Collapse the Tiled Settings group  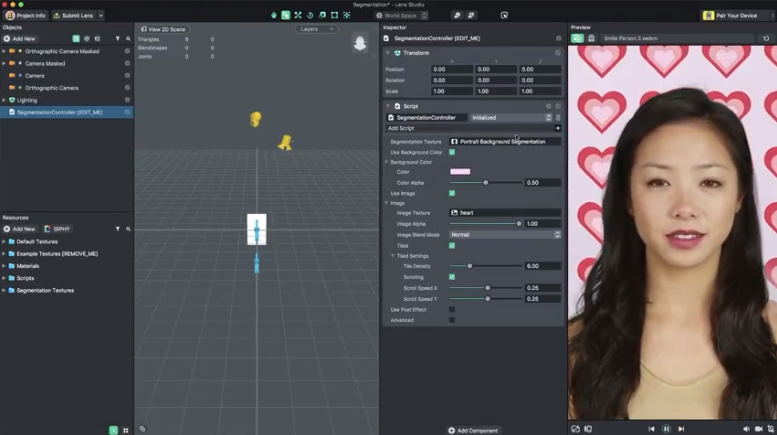[392, 256]
